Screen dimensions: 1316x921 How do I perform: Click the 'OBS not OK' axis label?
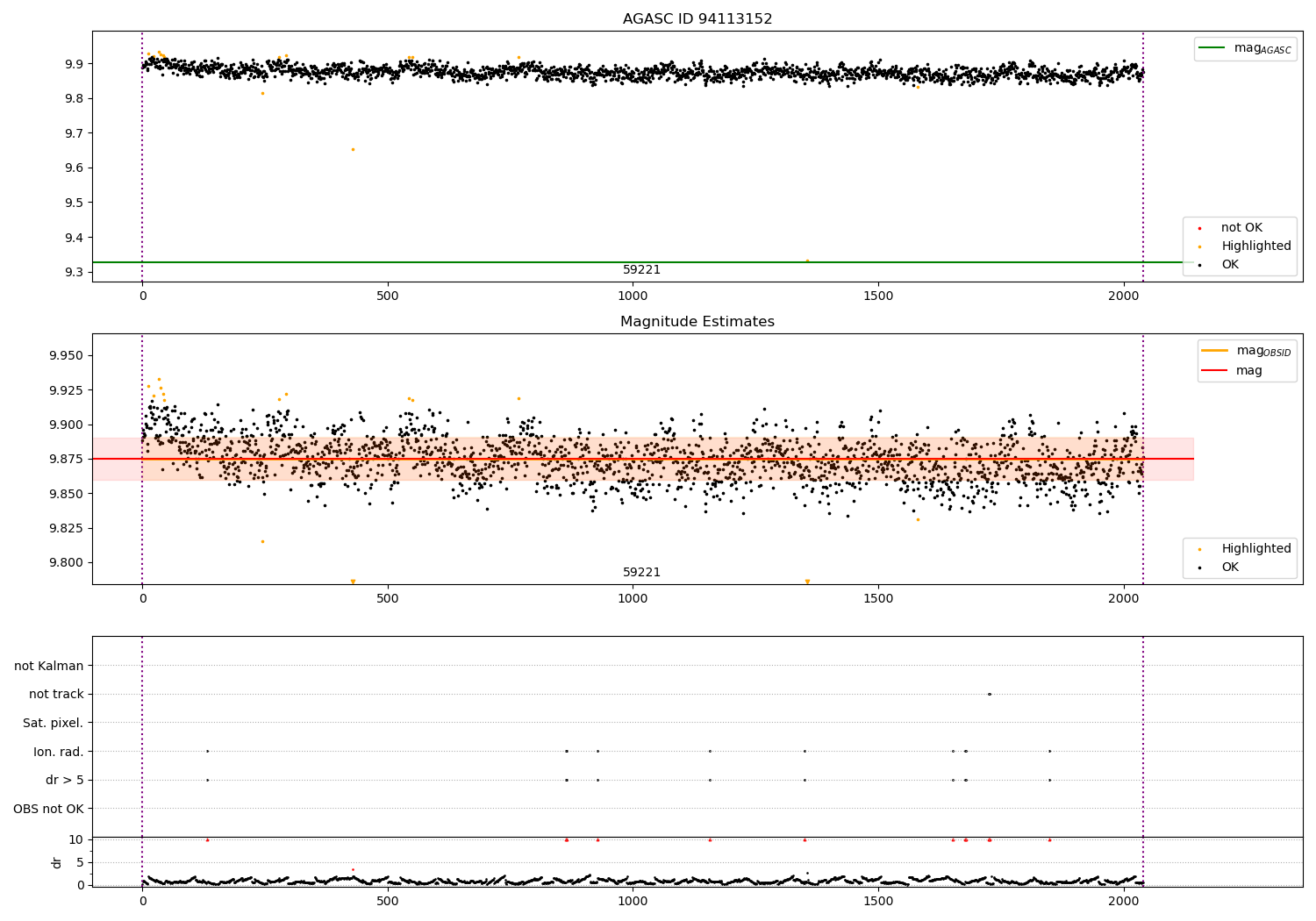(x=48, y=809)
